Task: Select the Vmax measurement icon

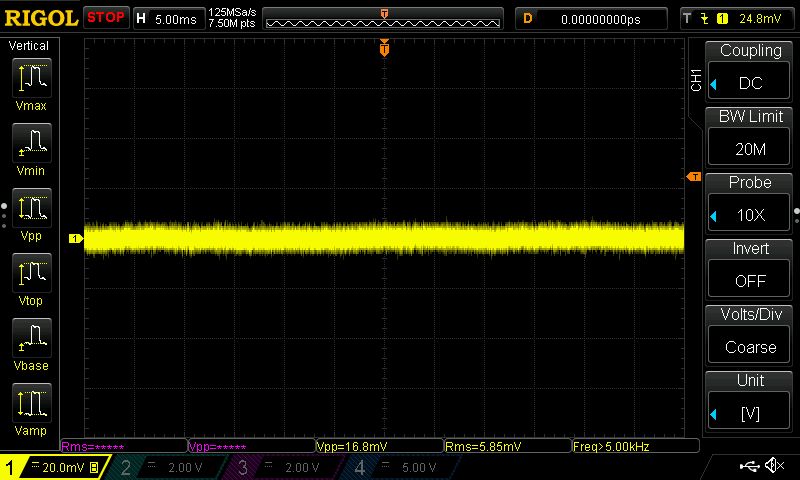Action: [32, 79]
